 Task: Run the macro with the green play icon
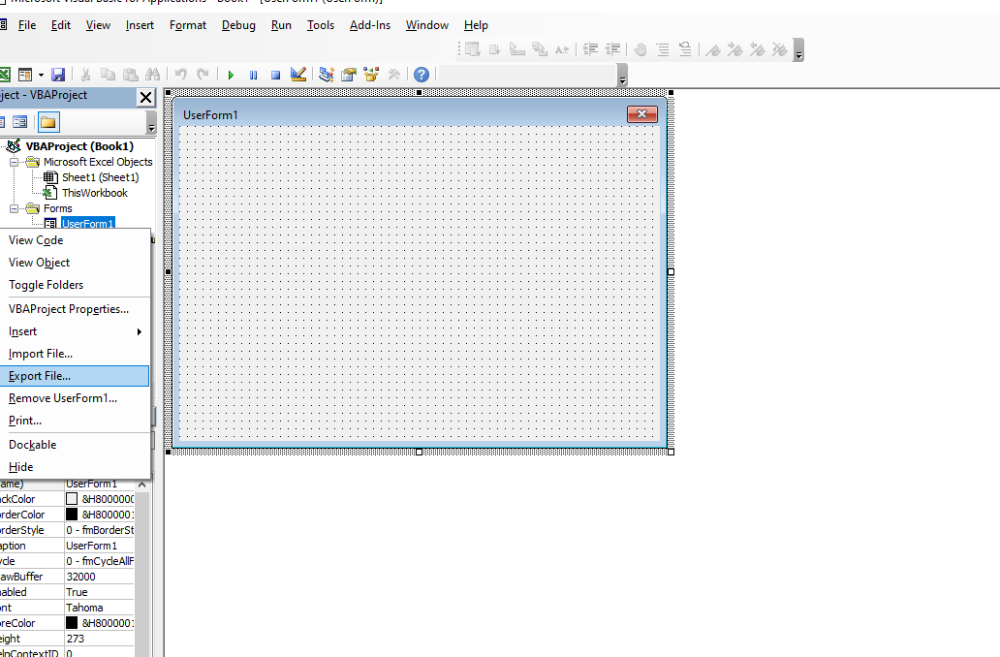click(231, 75)
